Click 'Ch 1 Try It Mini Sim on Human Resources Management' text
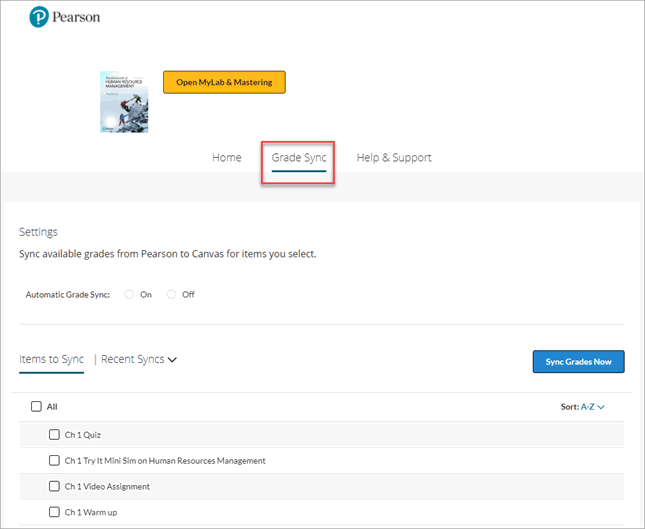The height and width of the screenshot is (529, 645). 165,461
